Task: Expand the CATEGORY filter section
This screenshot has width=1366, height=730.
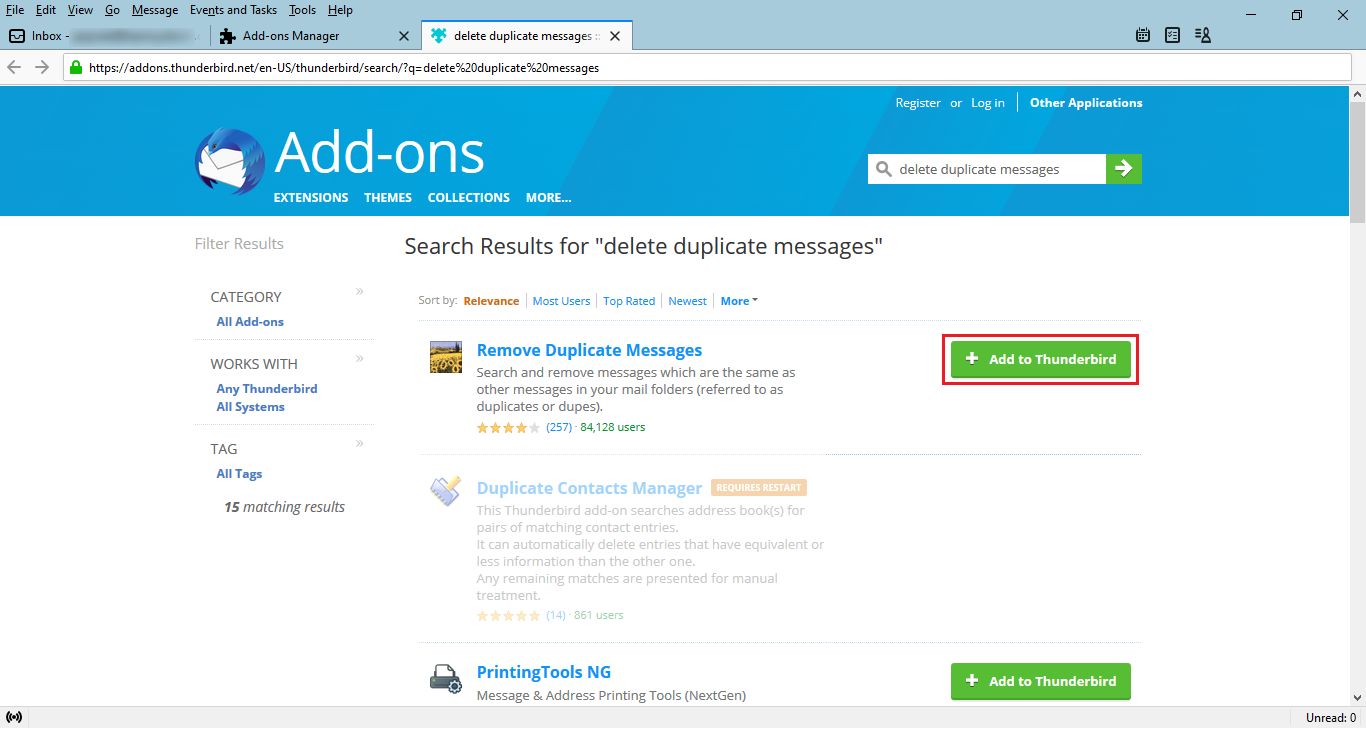Action: pyautogui.click(x=359, y=291)
